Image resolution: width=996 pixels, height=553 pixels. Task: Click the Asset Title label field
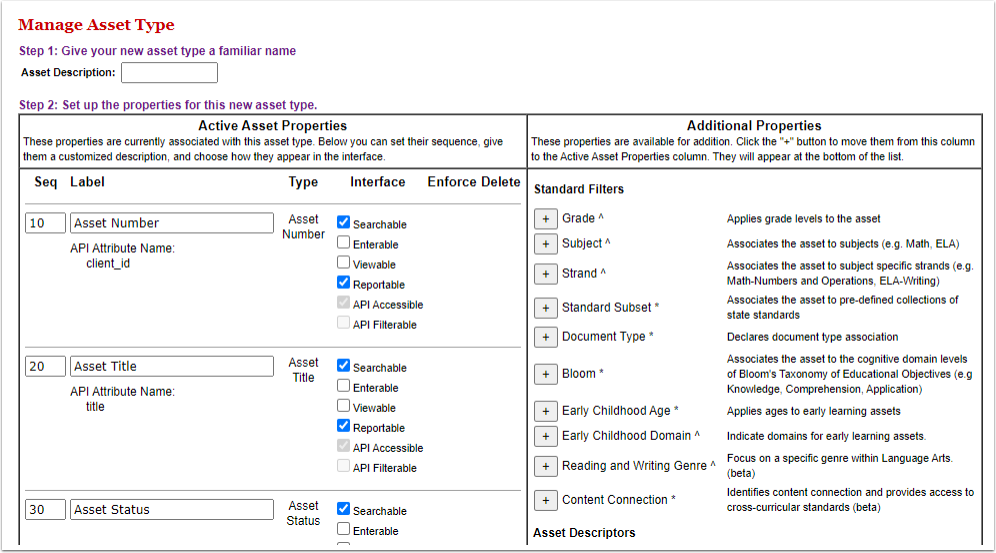coord(171,366)
